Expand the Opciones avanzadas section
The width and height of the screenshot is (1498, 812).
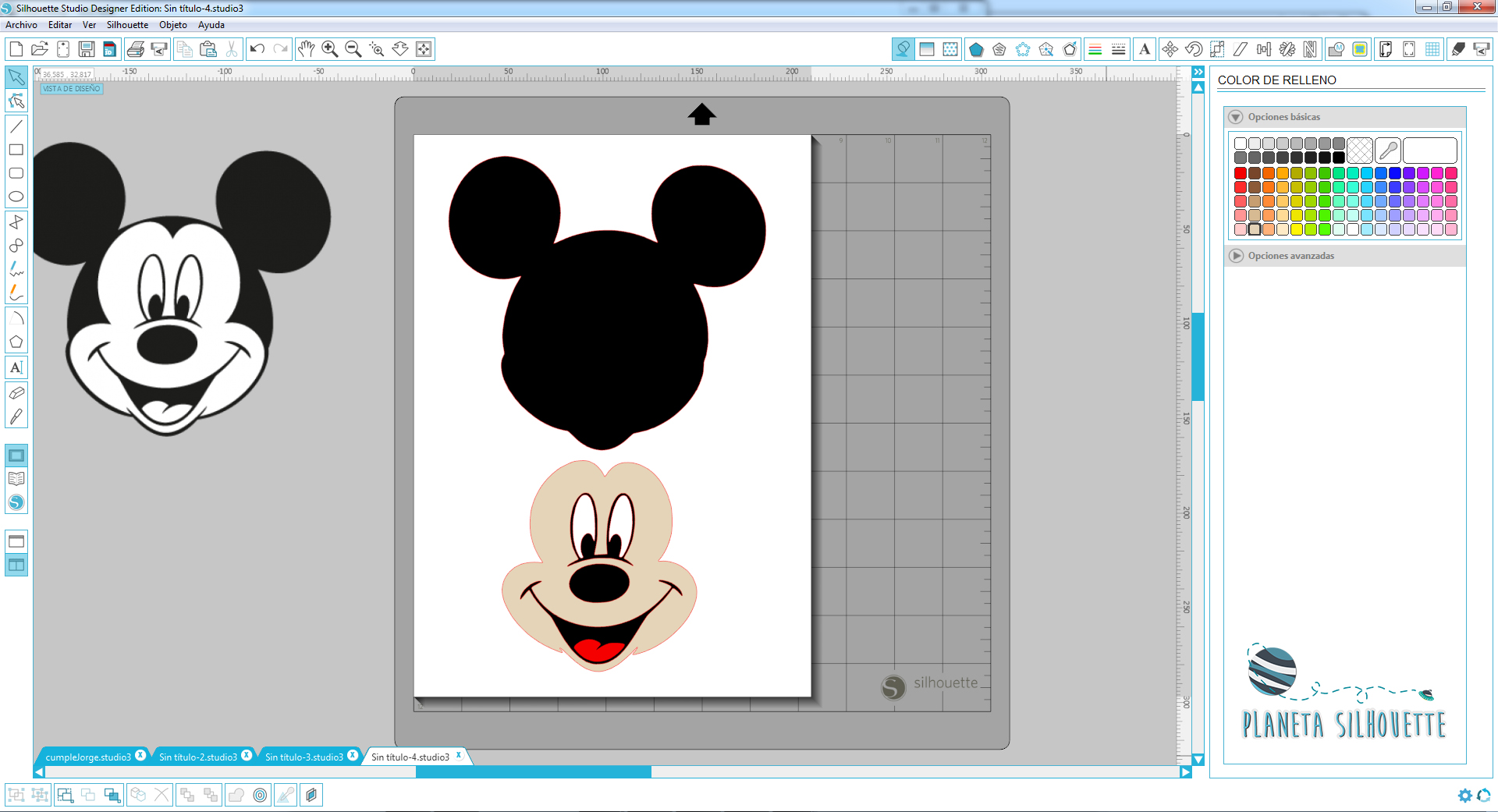1236,256
